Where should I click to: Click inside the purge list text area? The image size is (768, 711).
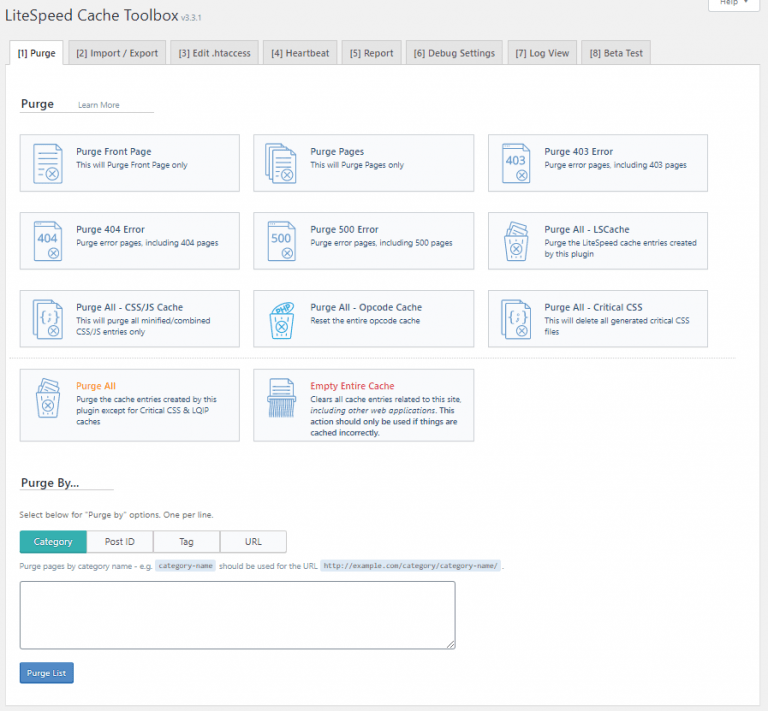point(237,615)
